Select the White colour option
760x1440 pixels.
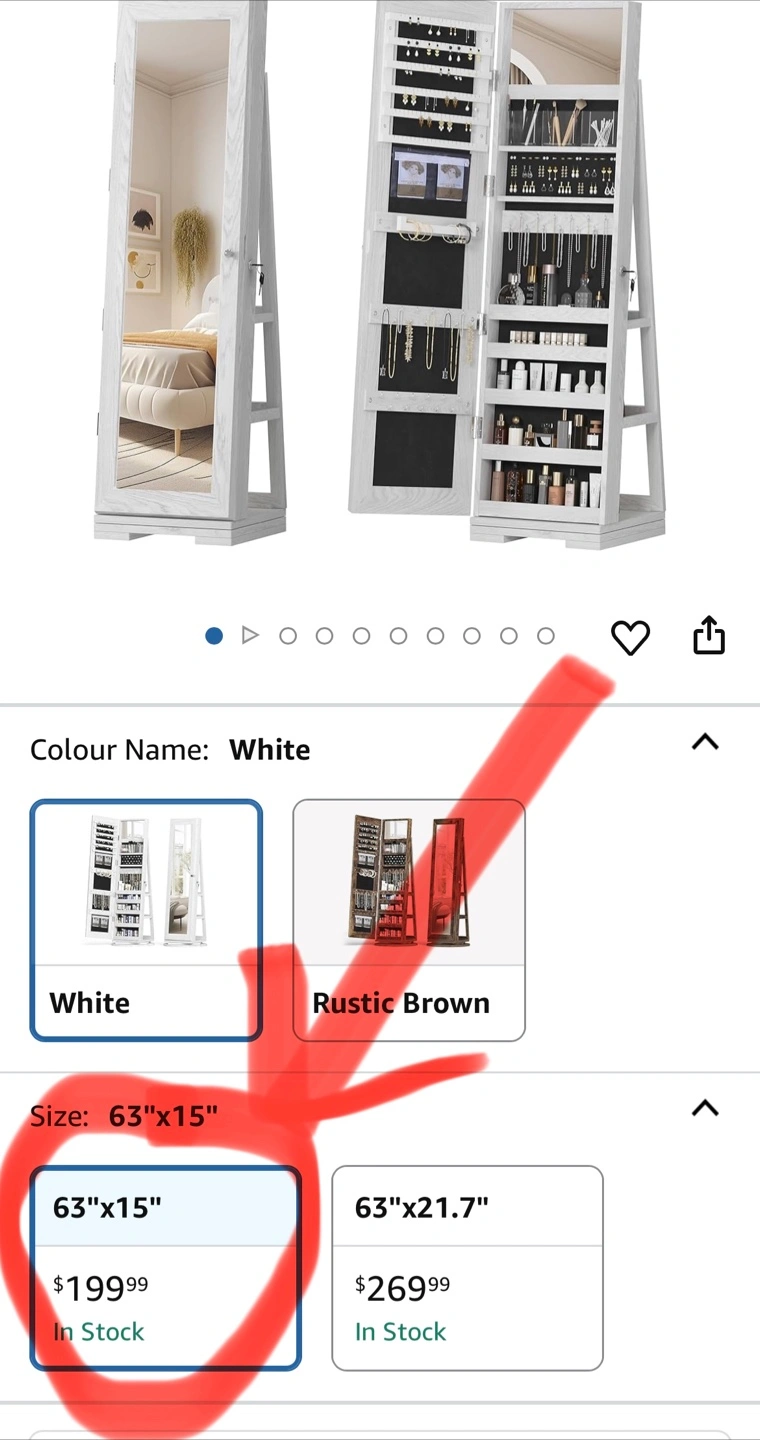click(x=146, y=920)
